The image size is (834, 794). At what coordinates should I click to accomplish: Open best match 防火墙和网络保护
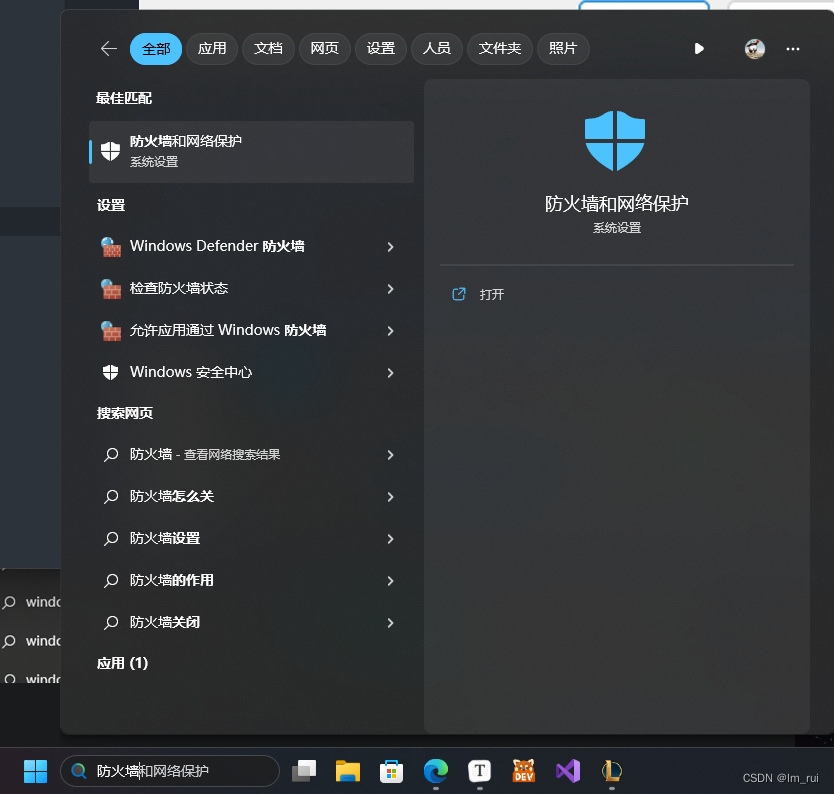(x=251, y=152)
